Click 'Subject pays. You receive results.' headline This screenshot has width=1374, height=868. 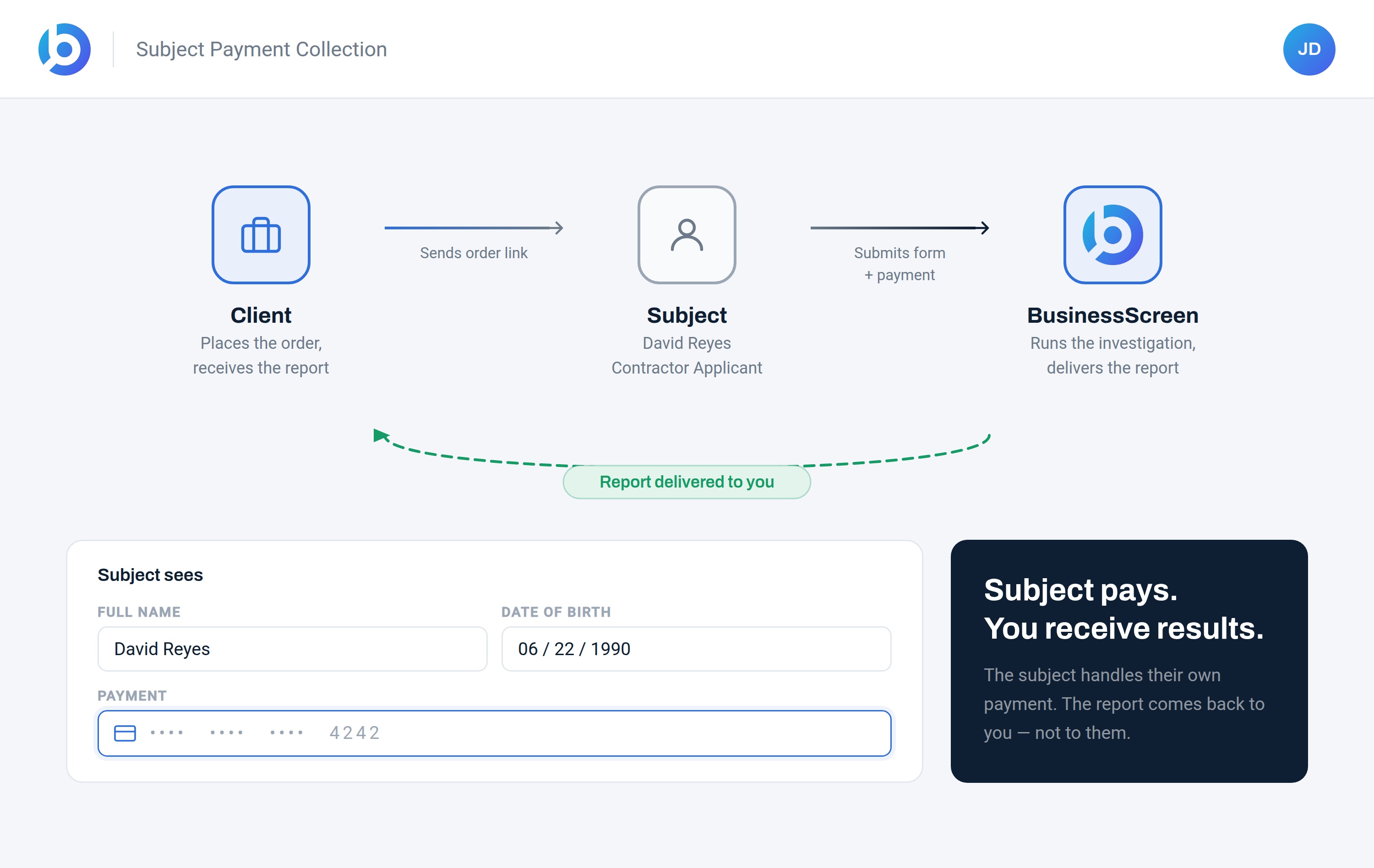click(x=1123, y=609)
